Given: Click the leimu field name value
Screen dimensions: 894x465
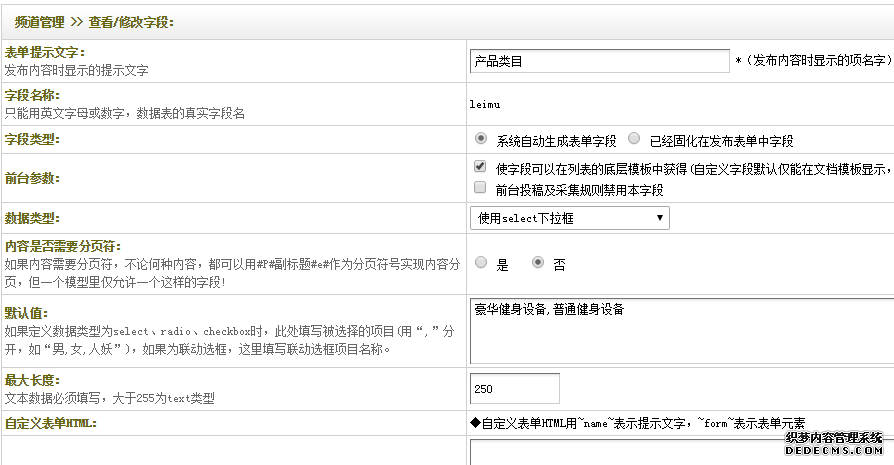Looking at the screenshot, I should click(484, 103).
